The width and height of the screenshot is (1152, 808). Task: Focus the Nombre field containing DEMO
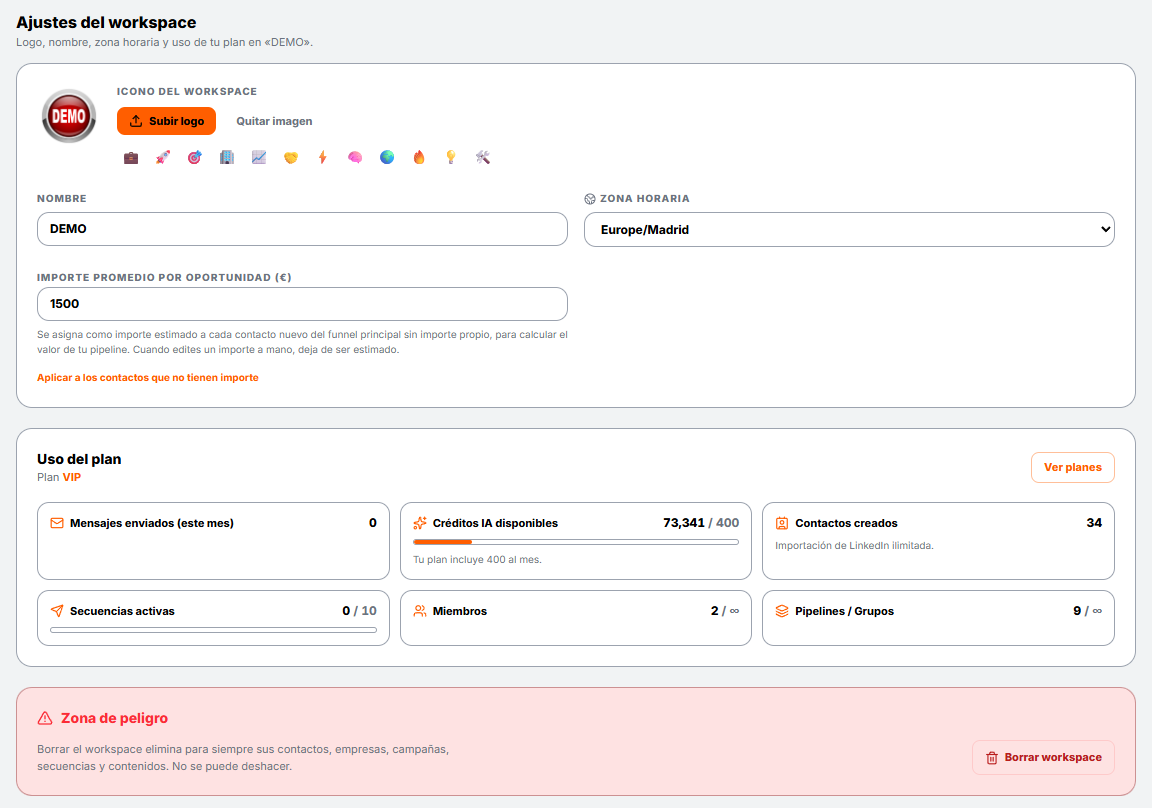[x=302, y=229]
